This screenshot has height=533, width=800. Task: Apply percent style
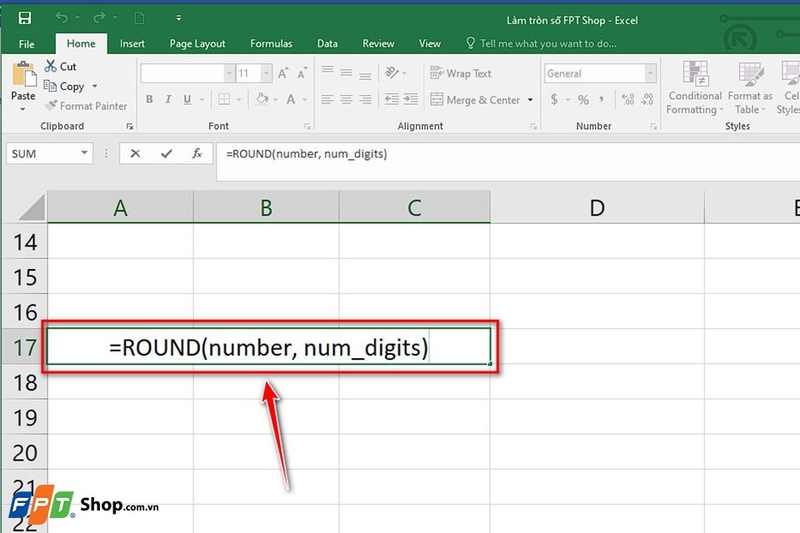[x=584, y=99]
